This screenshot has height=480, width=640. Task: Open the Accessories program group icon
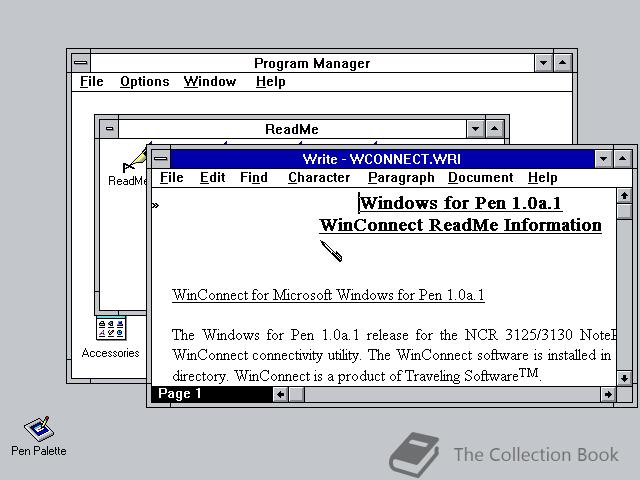coord(111,338)
